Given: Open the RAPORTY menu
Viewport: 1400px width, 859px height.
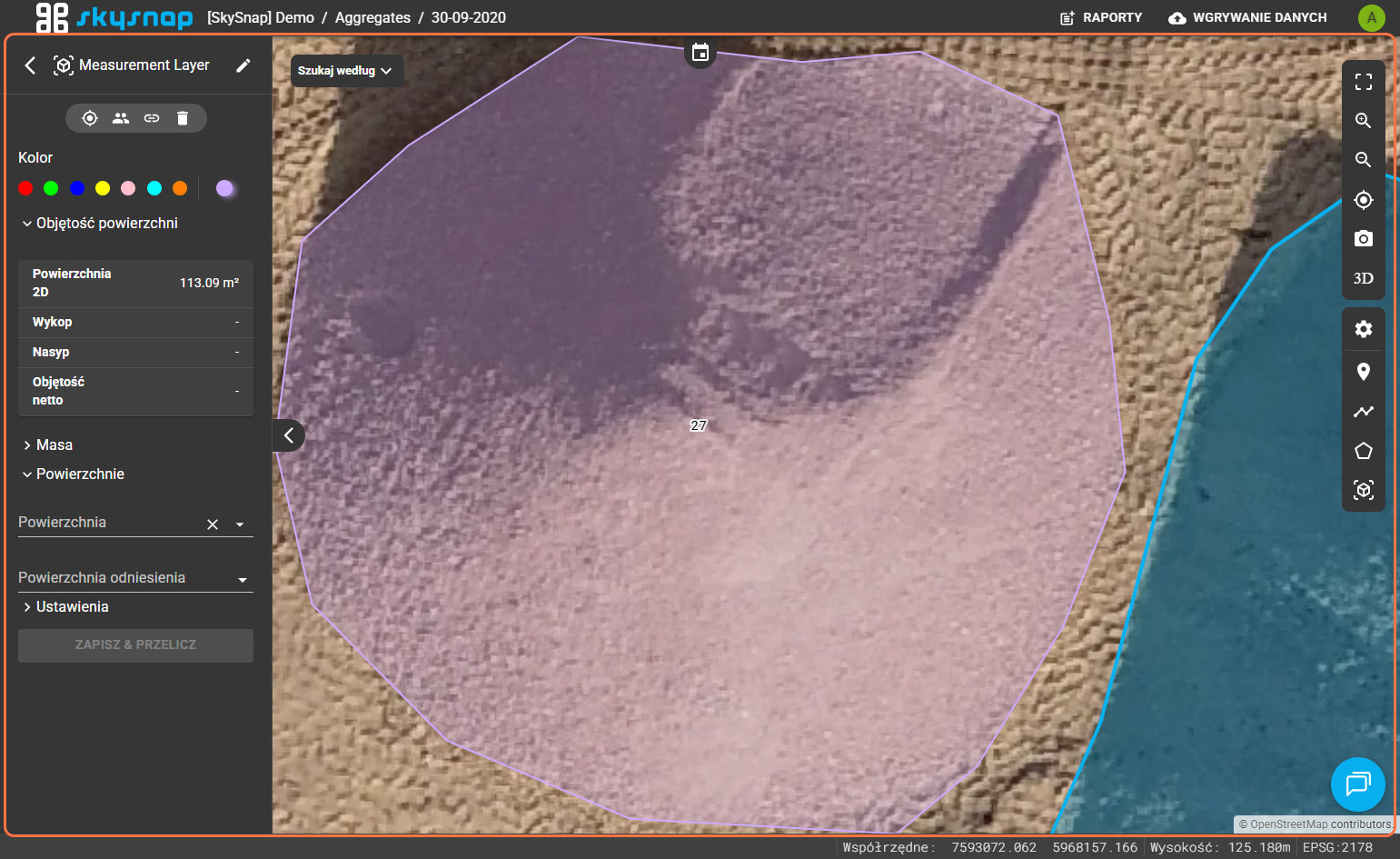Looking at the screenshot, I should (1101, 17).
